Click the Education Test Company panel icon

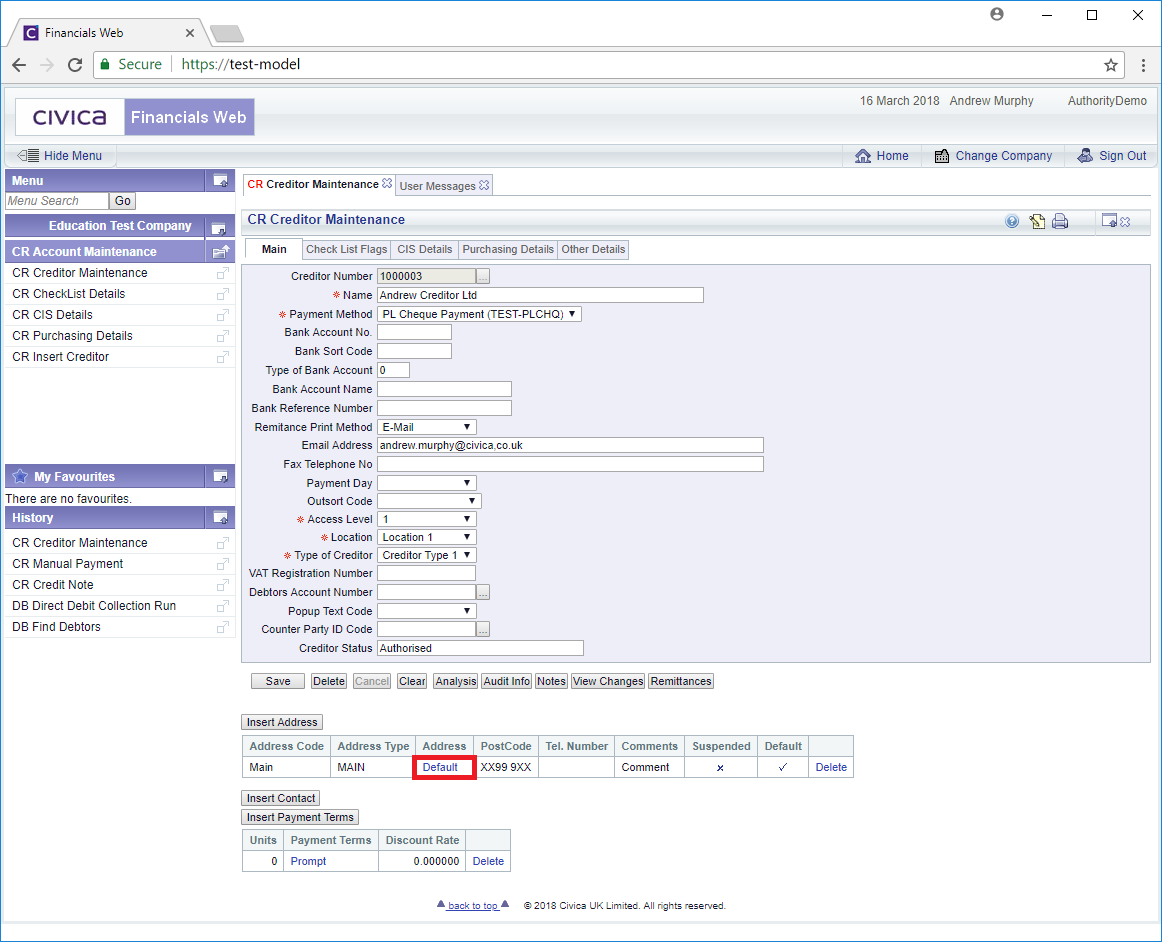coord(219,228)
